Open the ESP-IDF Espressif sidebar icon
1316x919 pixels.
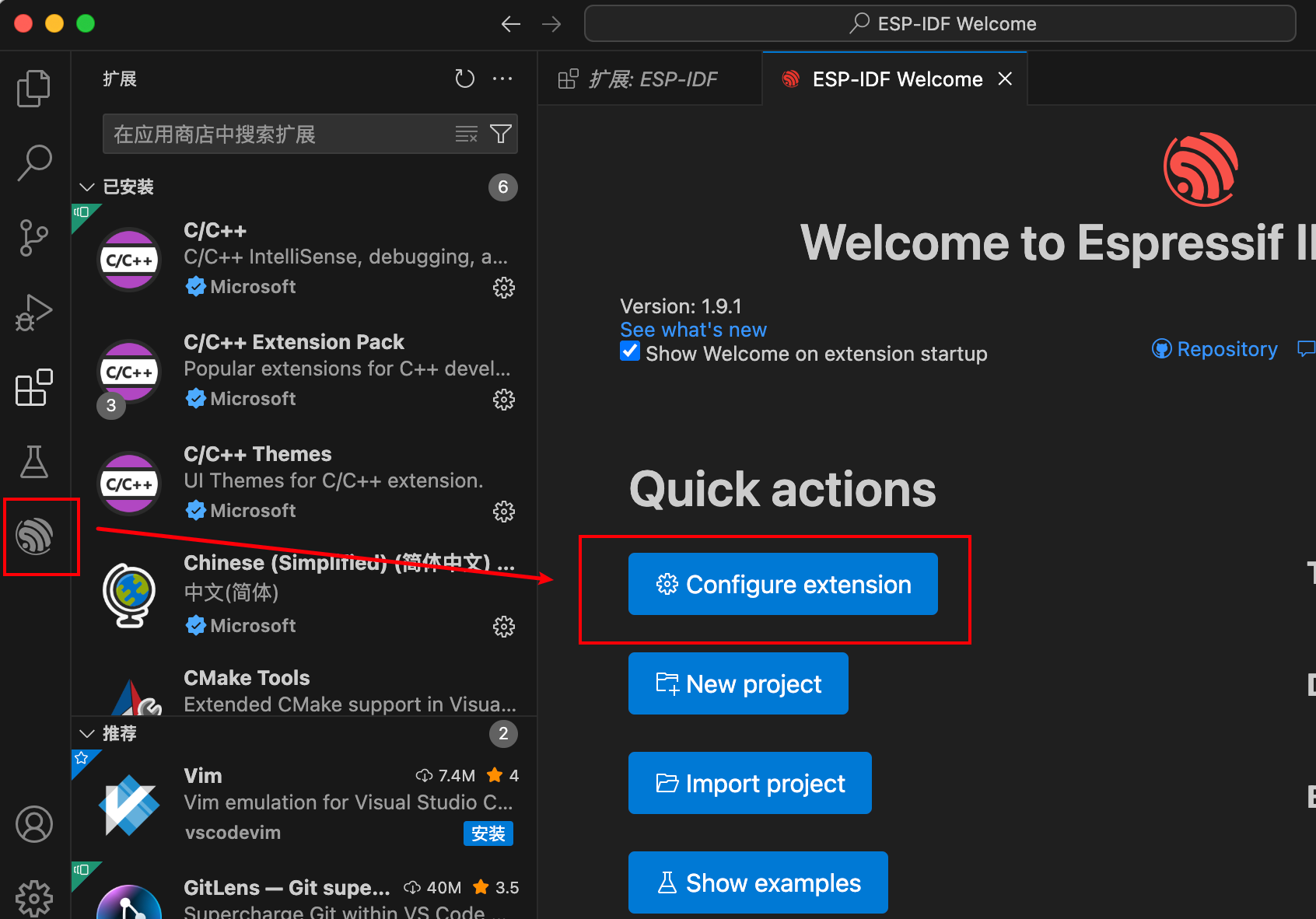click(x=35, y=536)
